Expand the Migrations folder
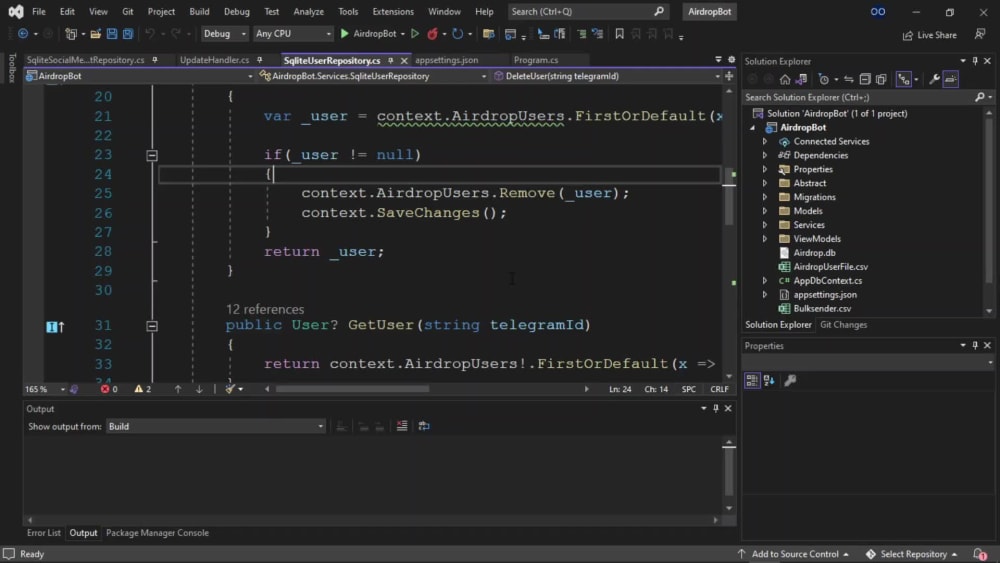 pyautogui.click(x=765, y=197)
